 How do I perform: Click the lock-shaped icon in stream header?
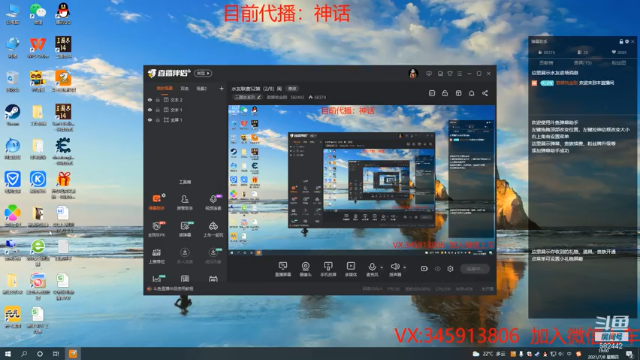pos(445,93)
